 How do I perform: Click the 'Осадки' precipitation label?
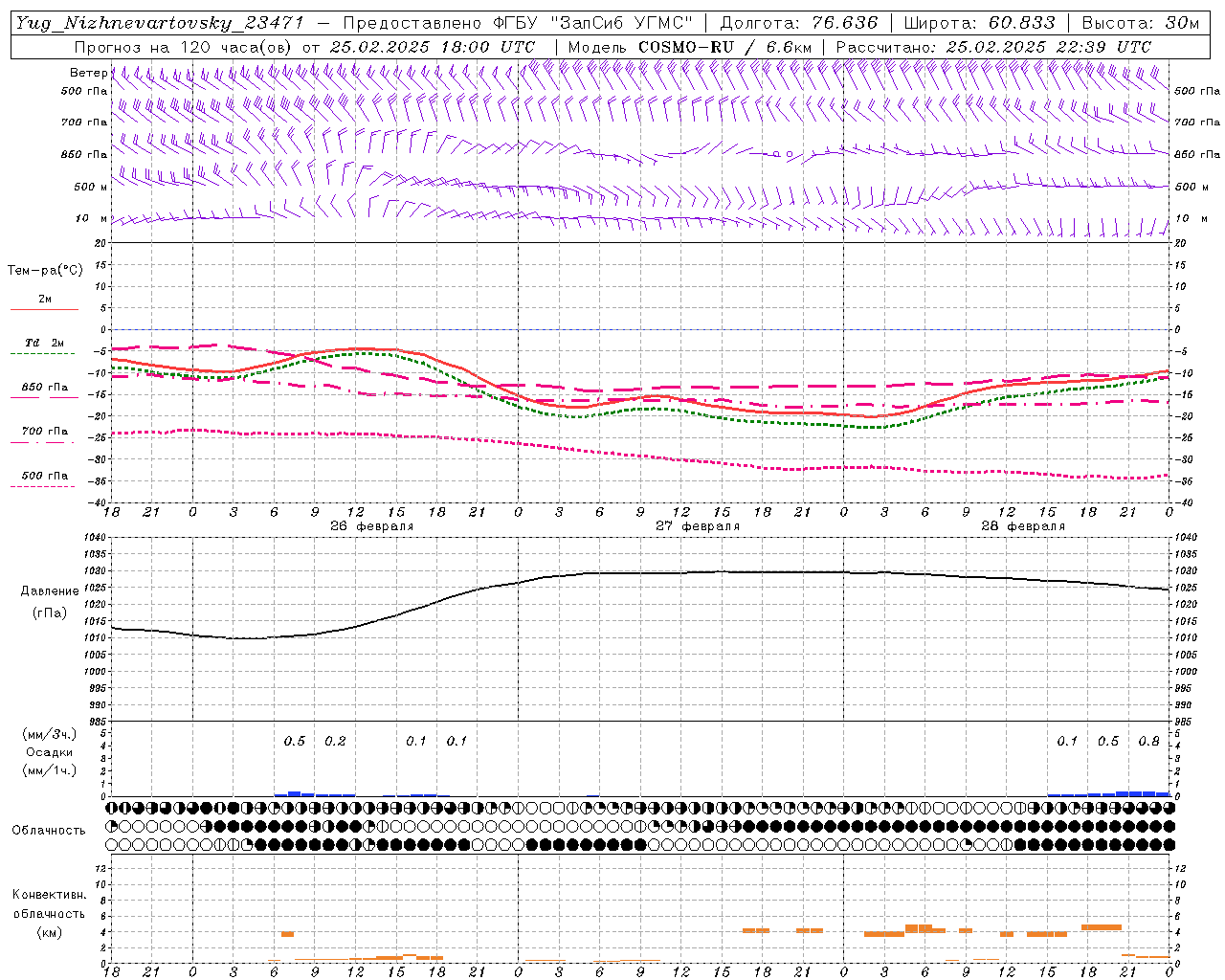tap(49, 752)
